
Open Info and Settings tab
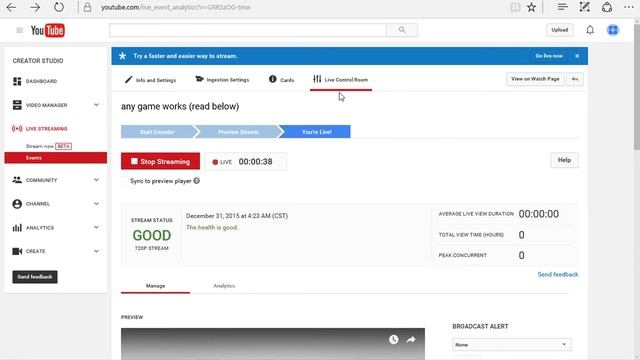151,80
